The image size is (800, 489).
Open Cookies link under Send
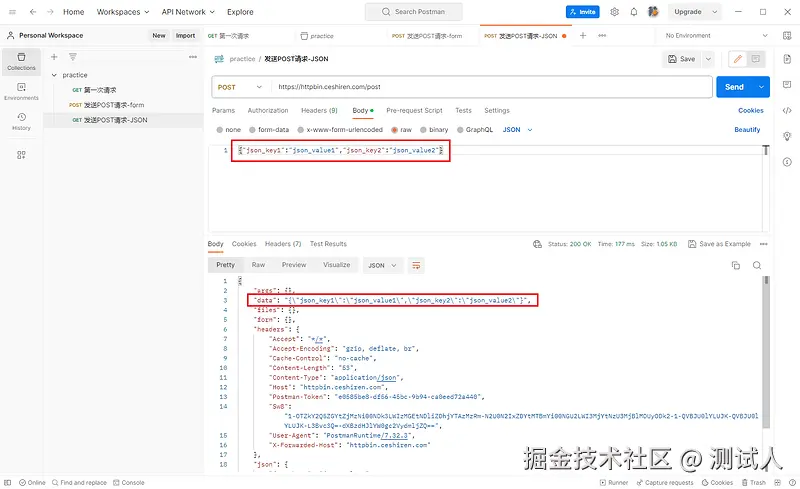[x=751, y=110]
